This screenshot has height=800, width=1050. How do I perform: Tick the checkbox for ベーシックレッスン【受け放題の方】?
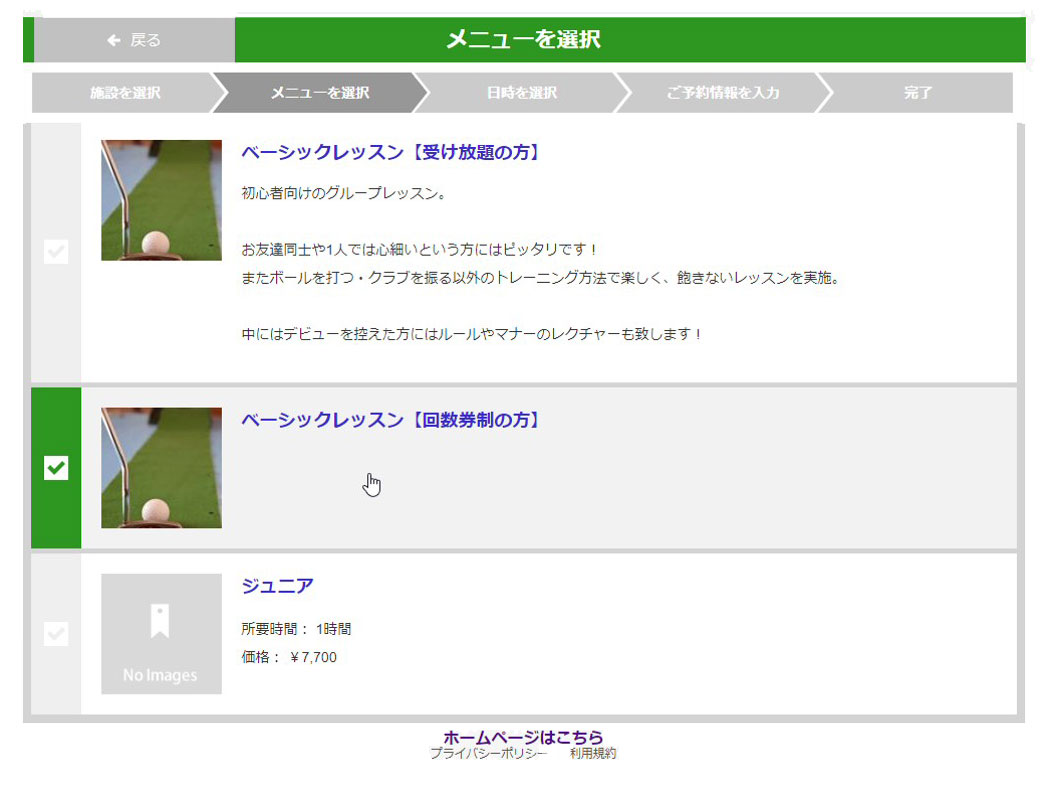pyautogui.click(x=56, y=252)
